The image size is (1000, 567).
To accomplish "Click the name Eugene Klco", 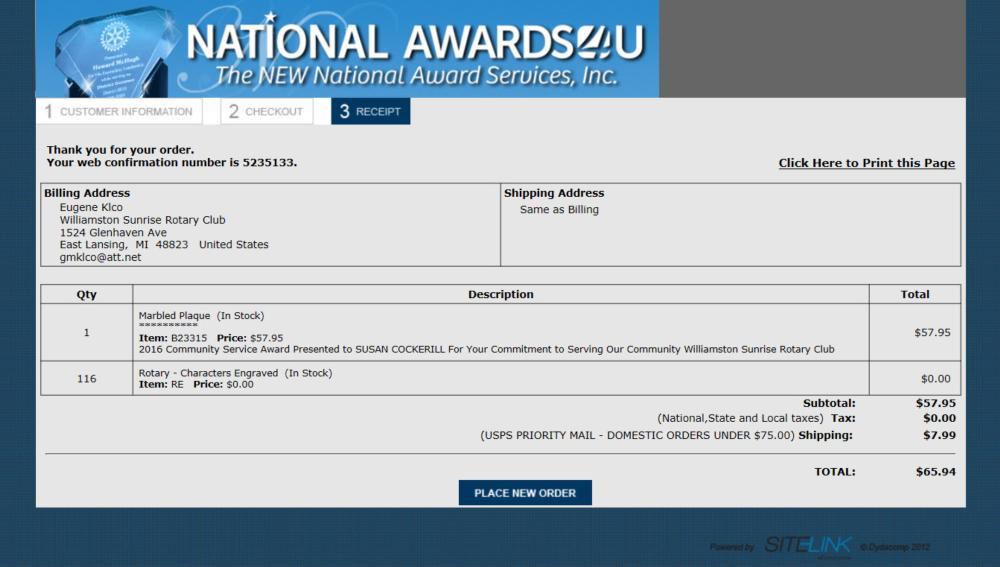I will pos(91,207).
